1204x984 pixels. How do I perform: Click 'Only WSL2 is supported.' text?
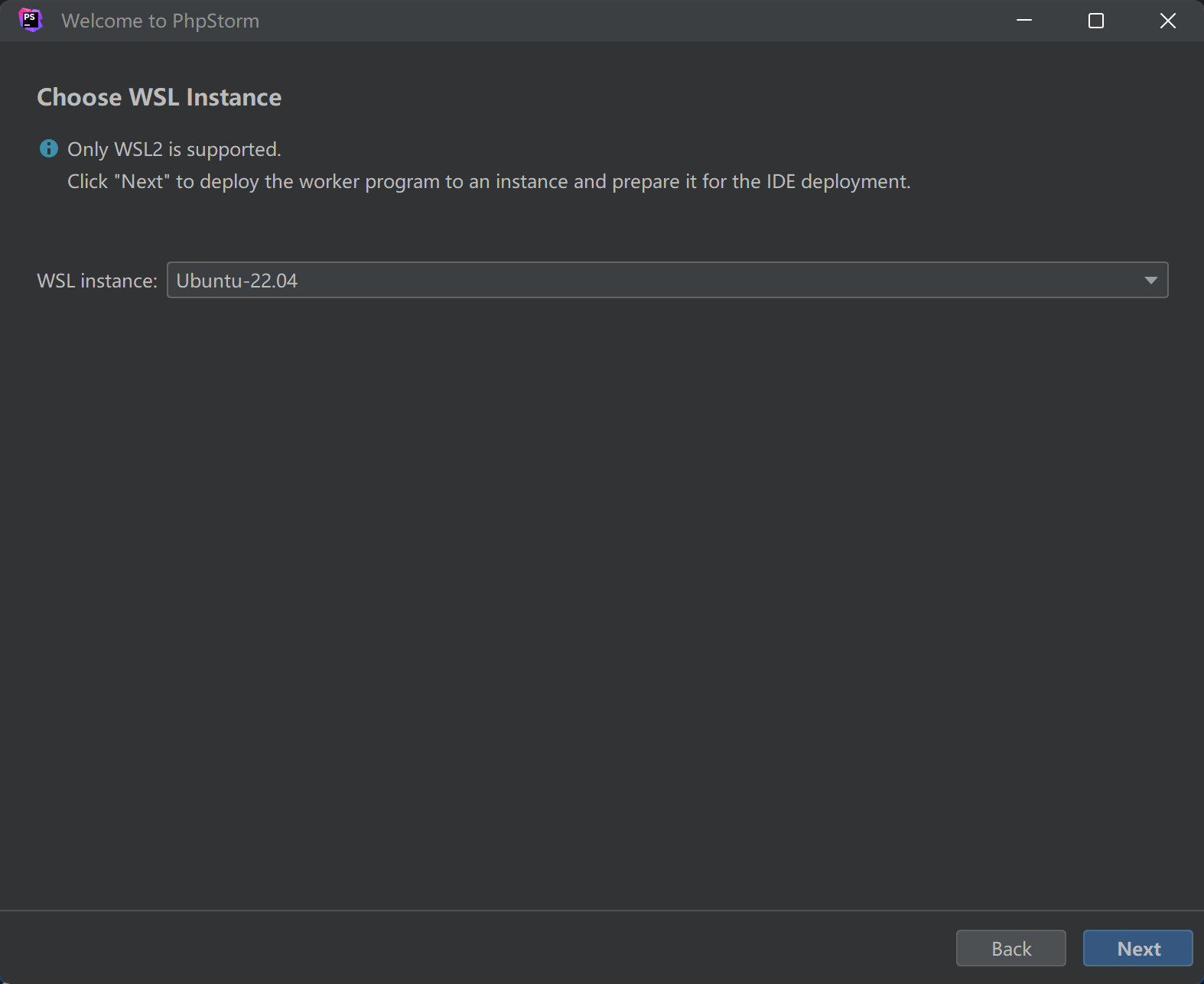(174, 149)
